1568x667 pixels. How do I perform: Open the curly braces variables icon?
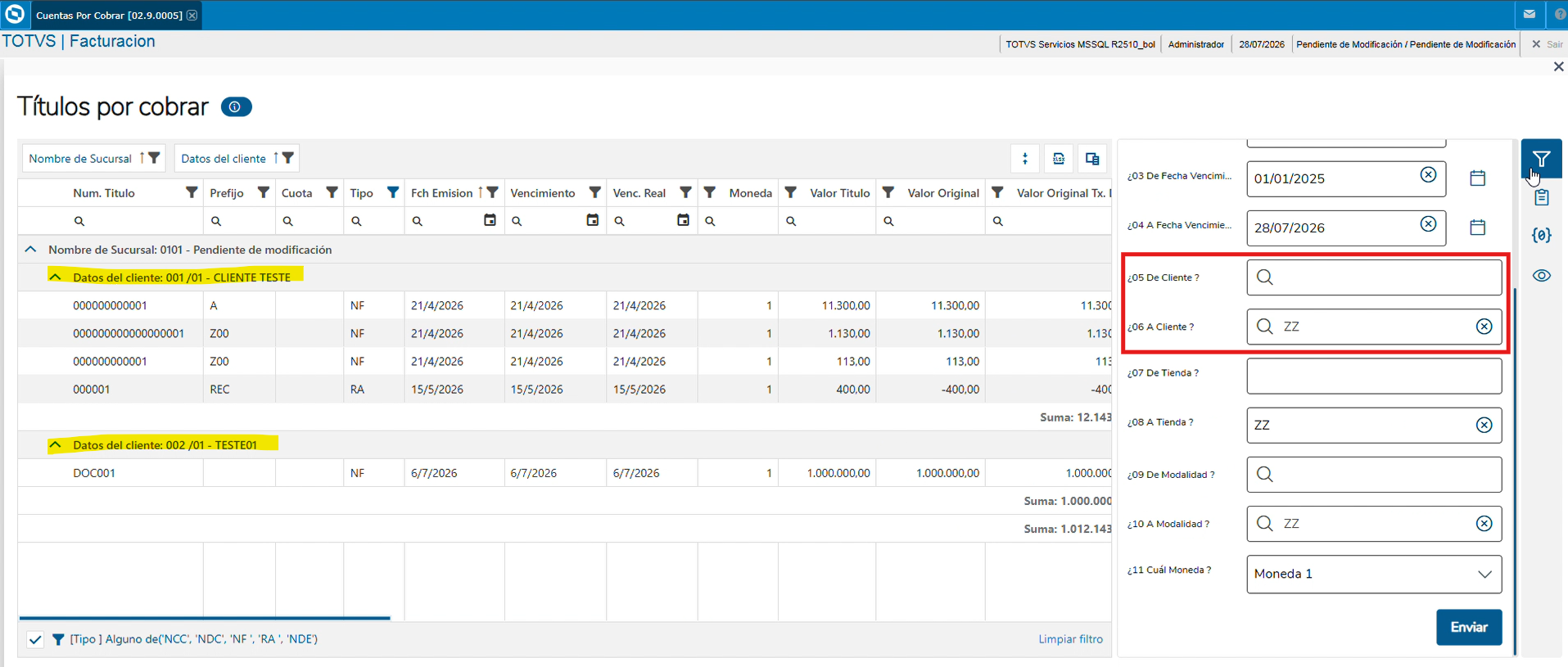point(1541,236)
